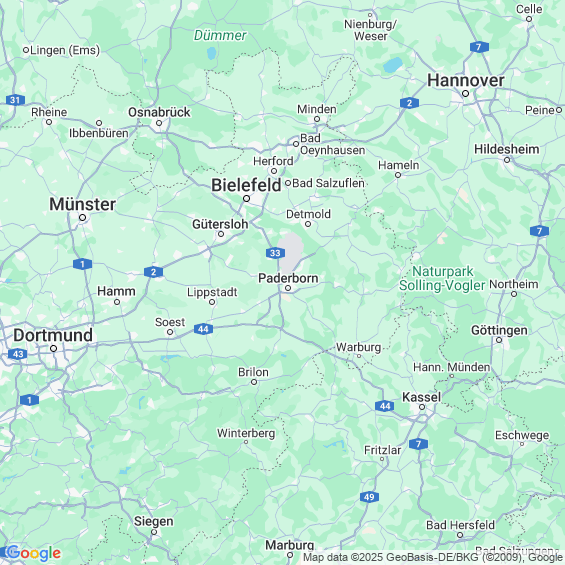The width and height of the screenshot is (565, 565).
Task: Open the Google logo link
Action: (x=33, y=553)
